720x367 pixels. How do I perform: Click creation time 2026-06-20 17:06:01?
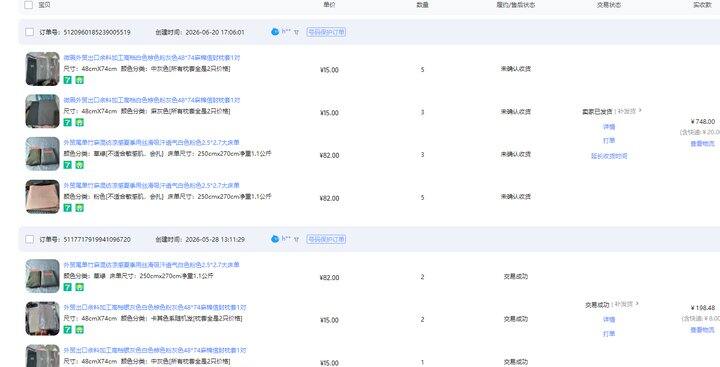pyautogui.click(x=215, y=33)
